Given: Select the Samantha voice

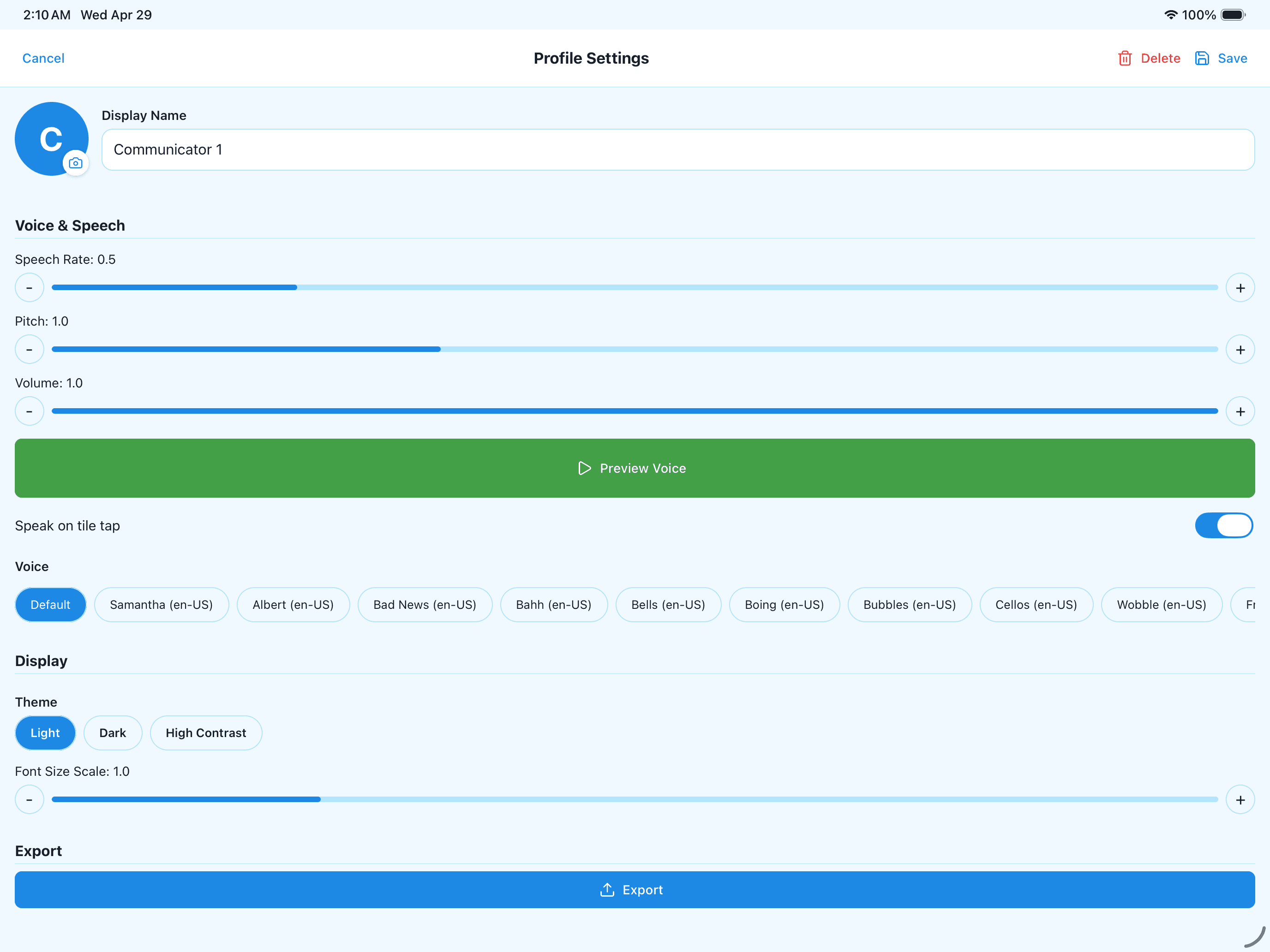Looking at the screenshot, I should point(162,604).
